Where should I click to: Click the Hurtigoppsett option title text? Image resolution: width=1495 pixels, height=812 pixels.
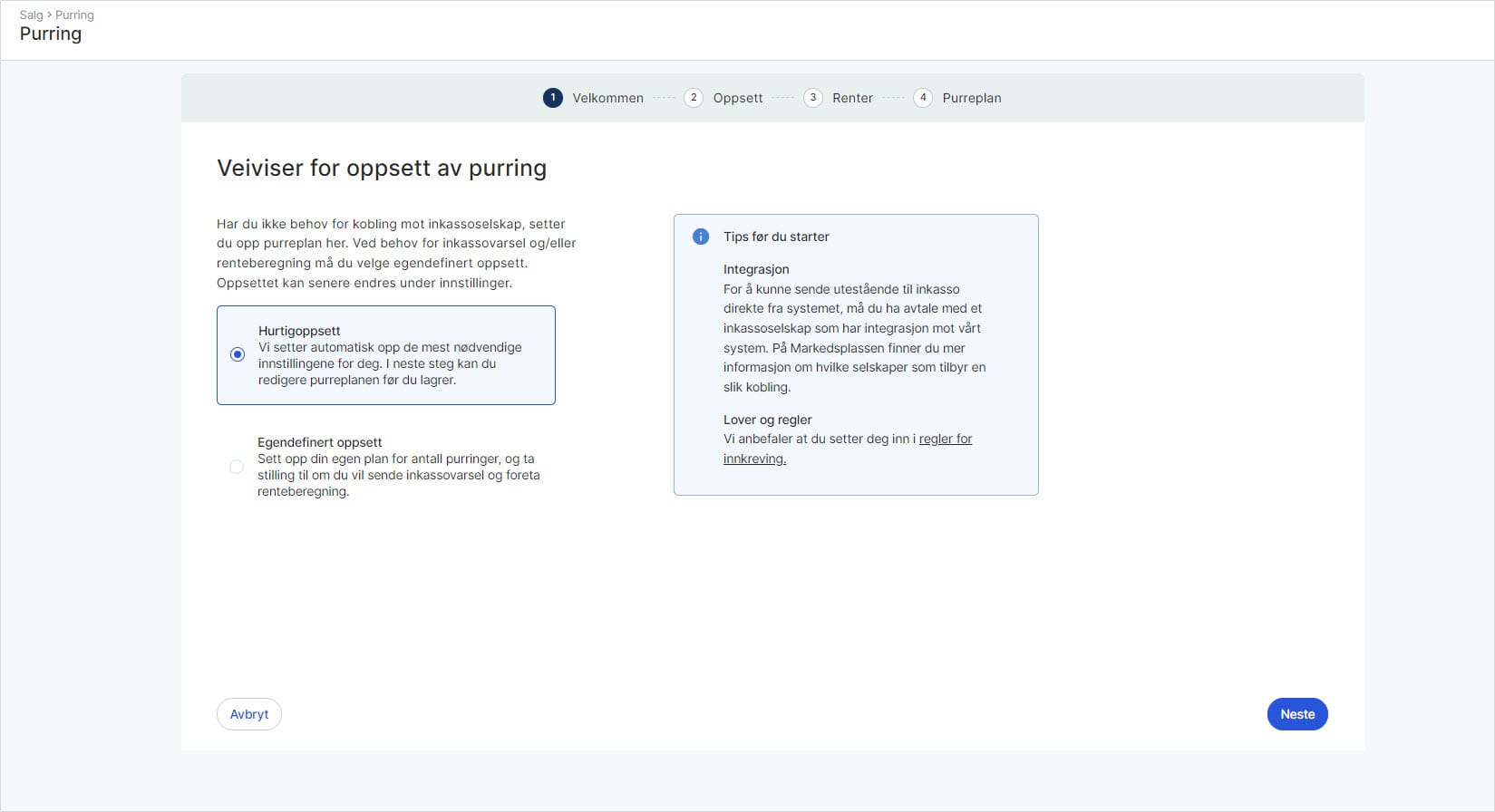[x=299, y=331]
